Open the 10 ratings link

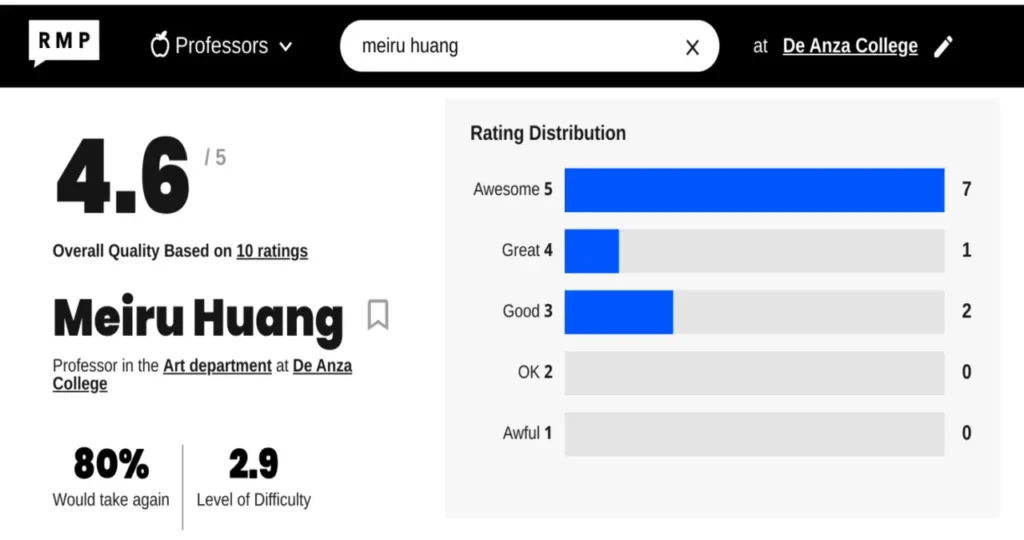[x=272, y=251]
